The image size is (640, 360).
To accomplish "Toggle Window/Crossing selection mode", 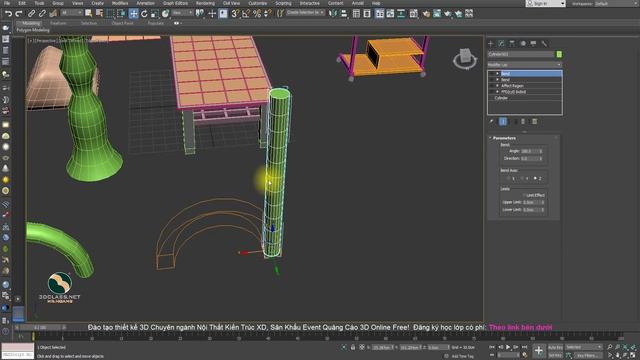I will point(121,13).
